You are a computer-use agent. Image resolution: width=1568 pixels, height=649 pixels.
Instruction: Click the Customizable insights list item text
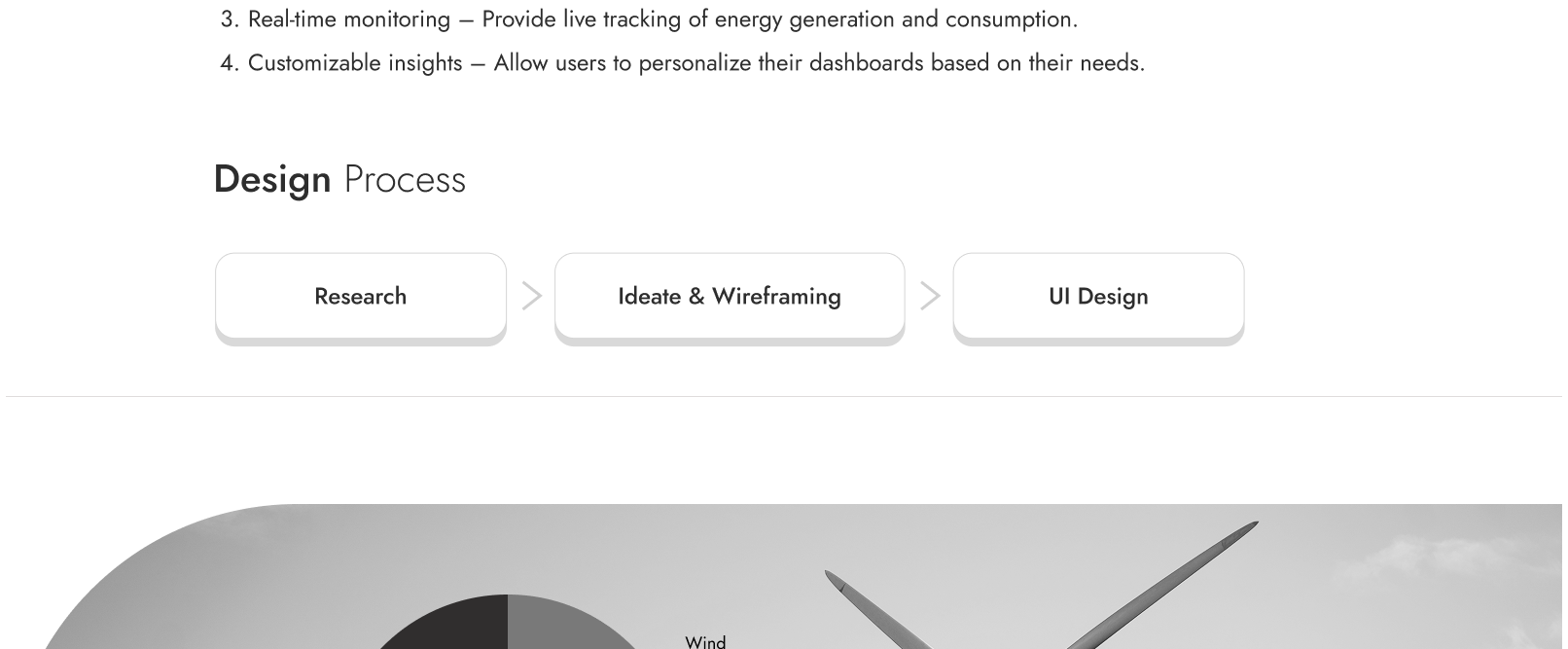coord(356,63)
